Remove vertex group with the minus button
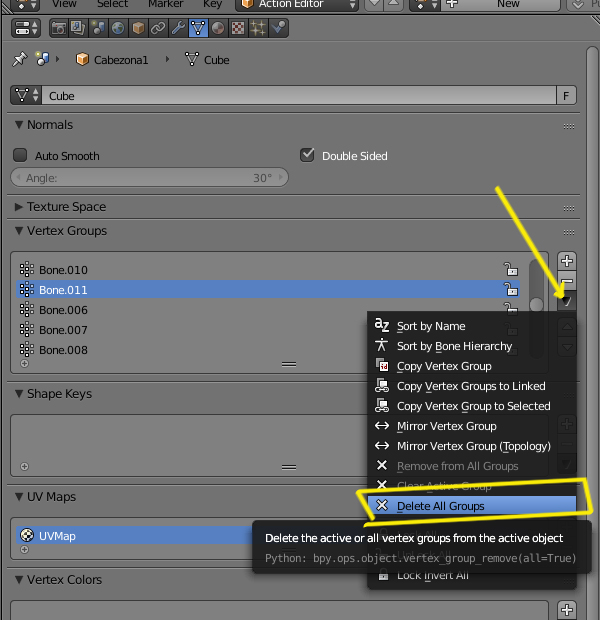 [567, 281]
